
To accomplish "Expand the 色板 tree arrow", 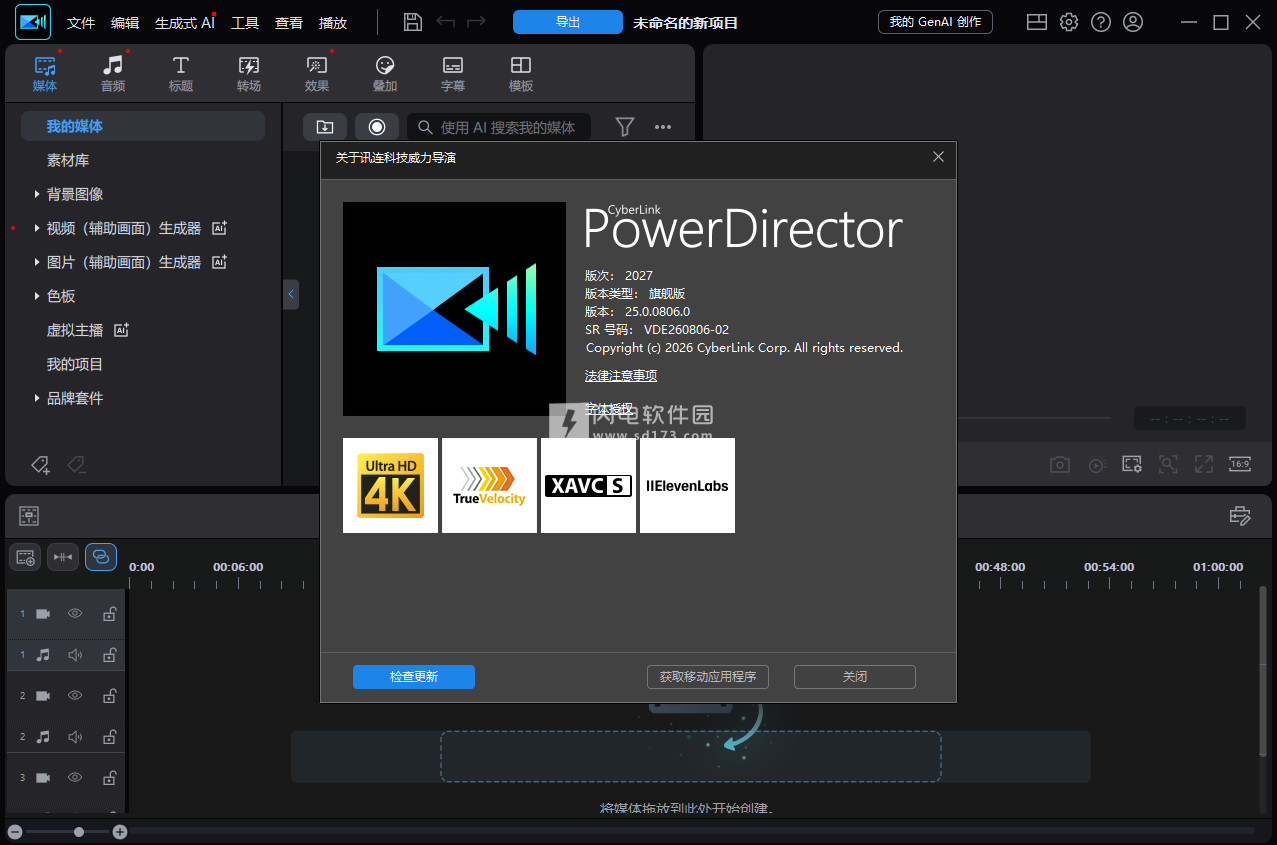I will coord(37,296).
